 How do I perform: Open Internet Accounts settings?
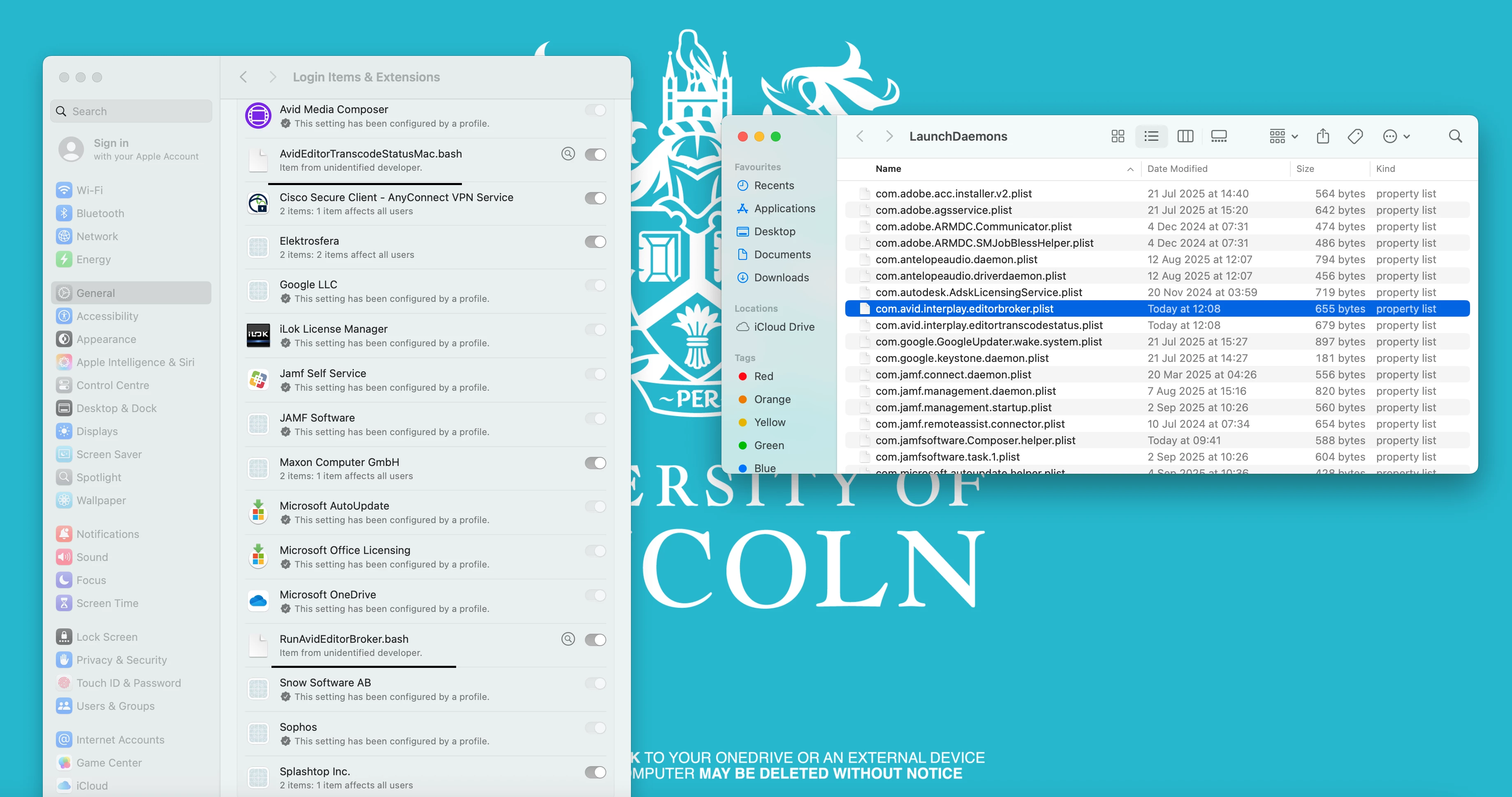tap(132, 740)
